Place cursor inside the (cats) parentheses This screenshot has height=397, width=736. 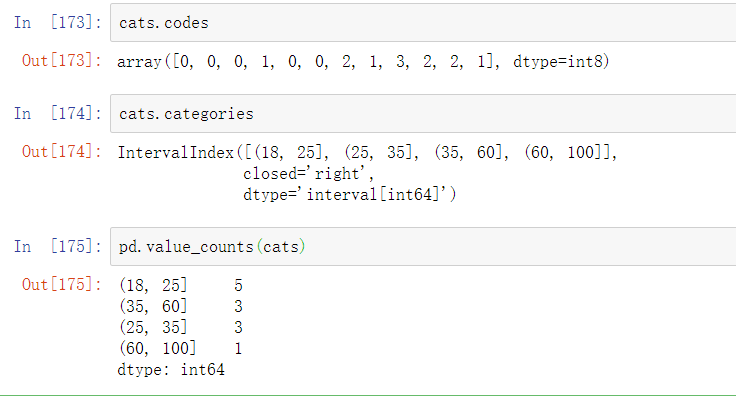coord(281,246)
